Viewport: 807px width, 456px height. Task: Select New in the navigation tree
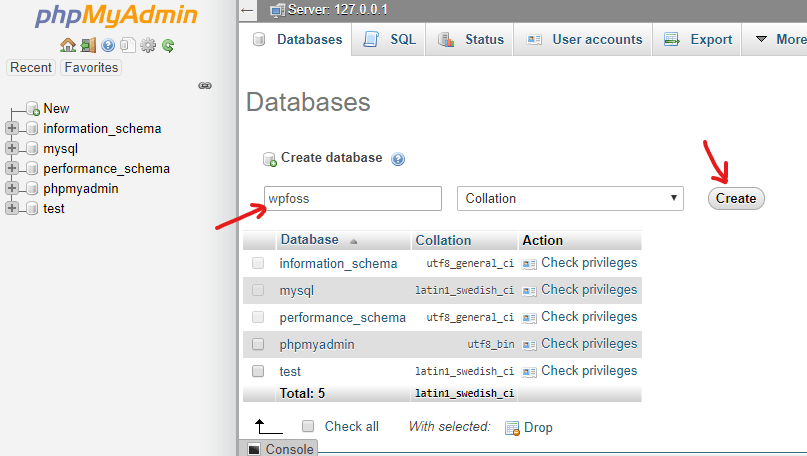(56, 109)
